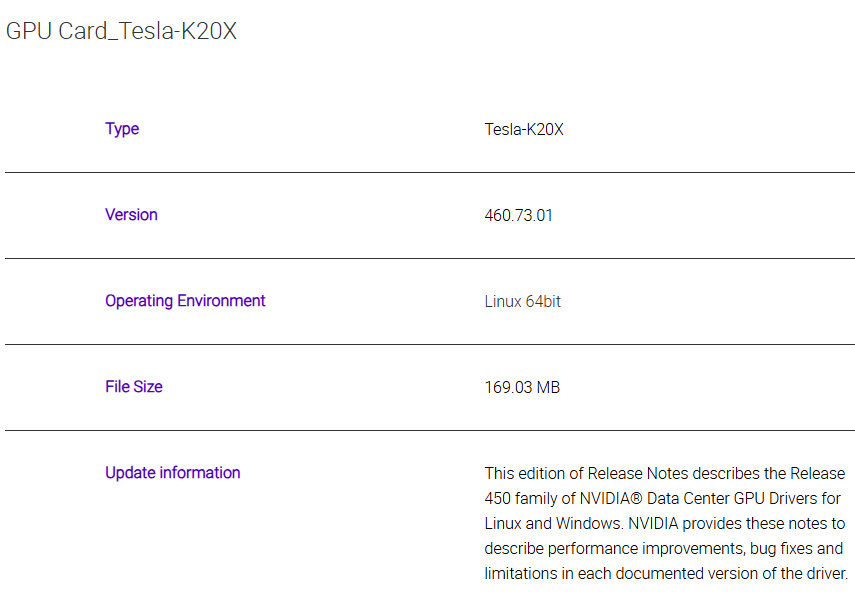Click "This edition" at paragraph start
Screen dimensions: 855x603
pyautogui.click(x=524, y=474)
